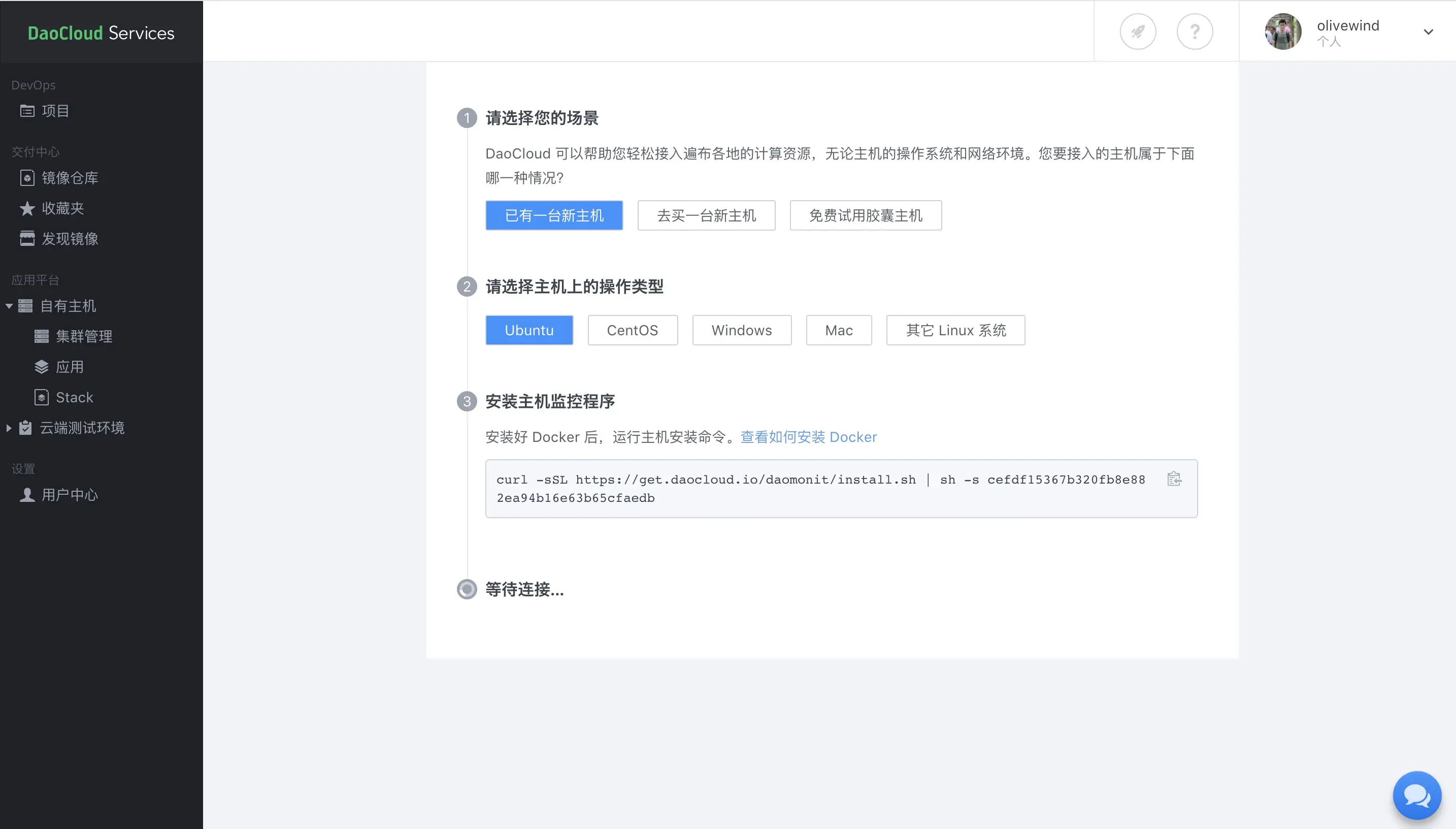Screen dimensions: 1456x829
Task: Choose 免费试用胶囊主机 scenario option
Action: tap(866, 216)
